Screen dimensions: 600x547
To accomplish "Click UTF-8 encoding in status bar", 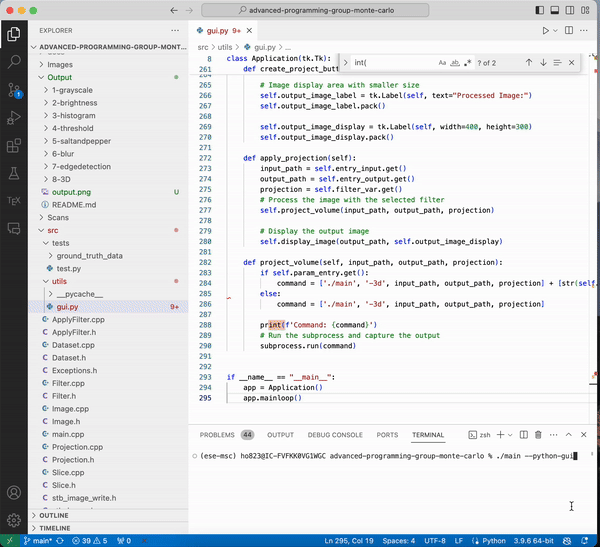I will coord(435,541).
